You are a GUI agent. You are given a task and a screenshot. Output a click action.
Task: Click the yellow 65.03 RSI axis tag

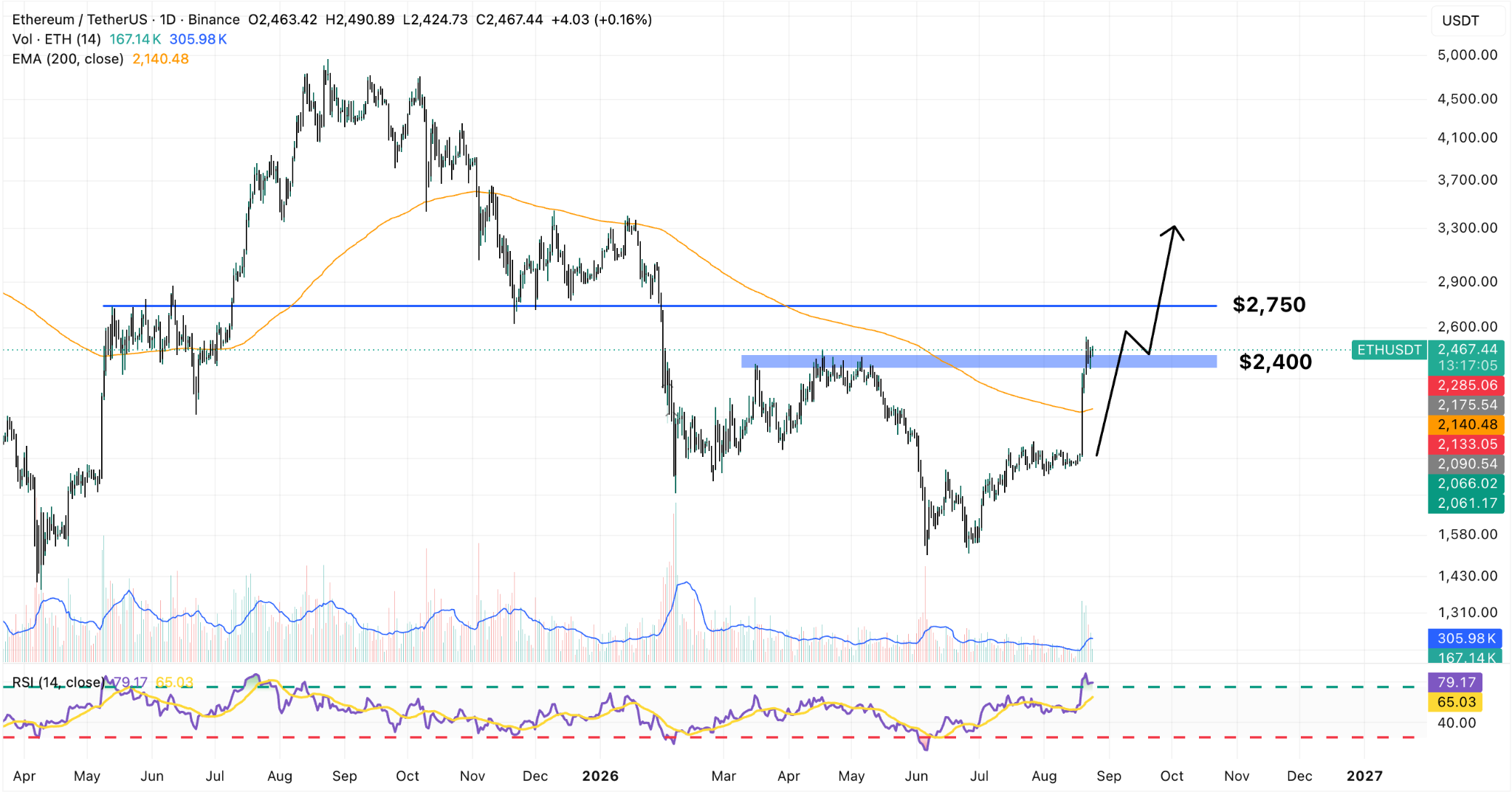(x=1456, y=702)
